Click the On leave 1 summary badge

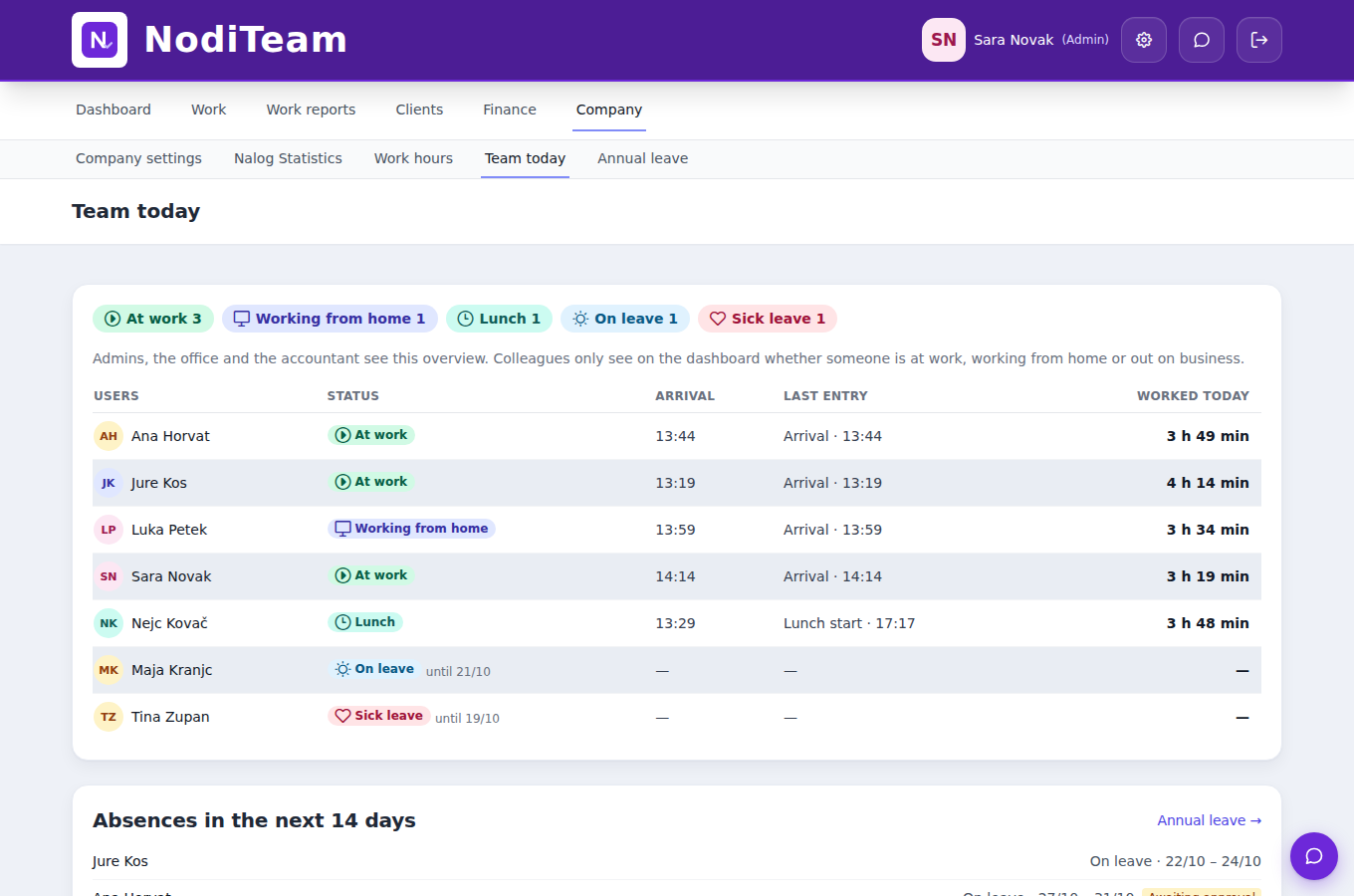click(x=625, y=319)
